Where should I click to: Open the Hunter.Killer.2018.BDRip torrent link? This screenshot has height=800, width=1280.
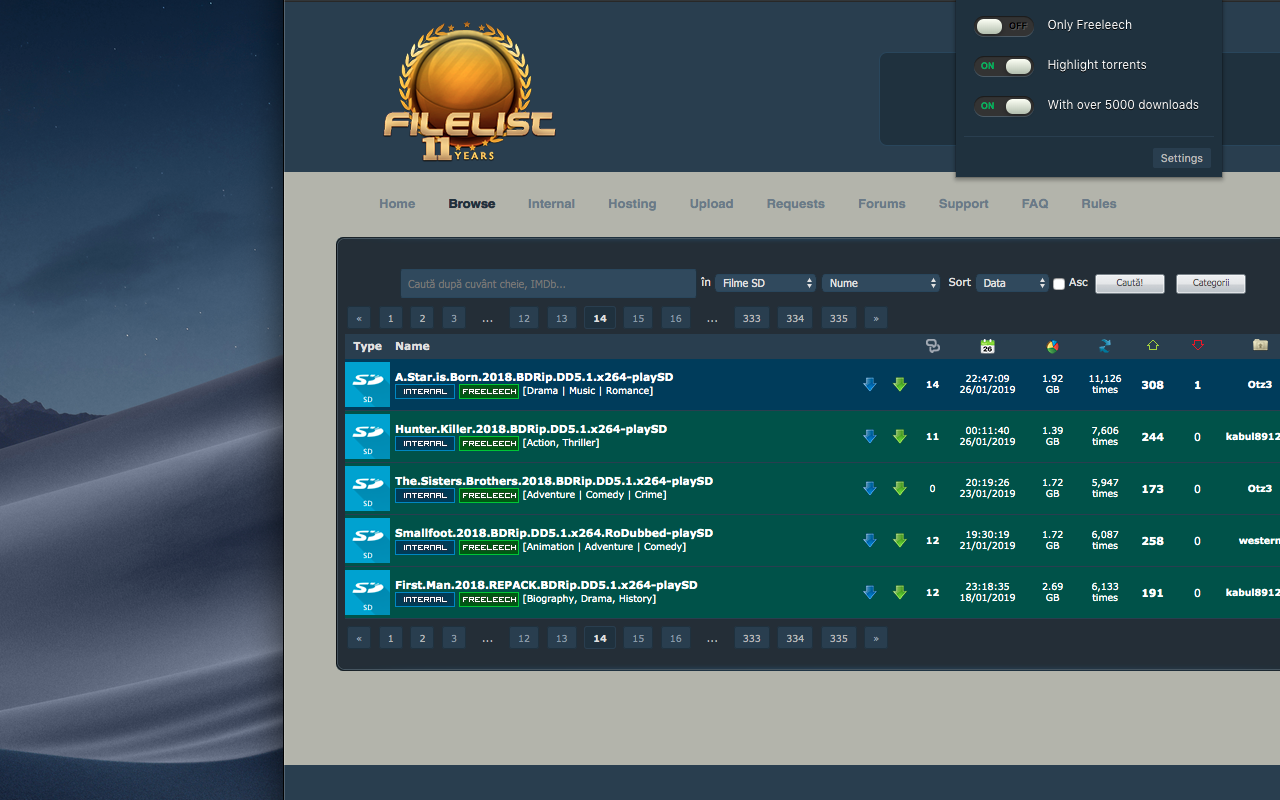(531, 429)
